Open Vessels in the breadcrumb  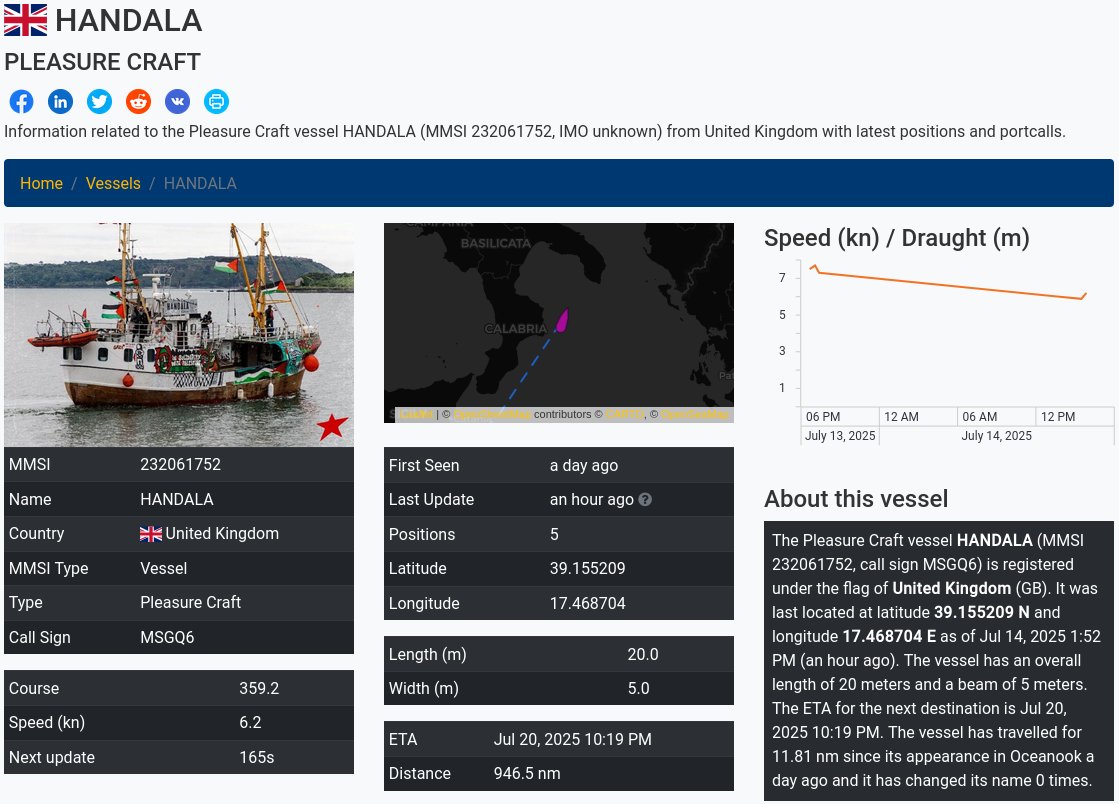[x=113, y=183]
